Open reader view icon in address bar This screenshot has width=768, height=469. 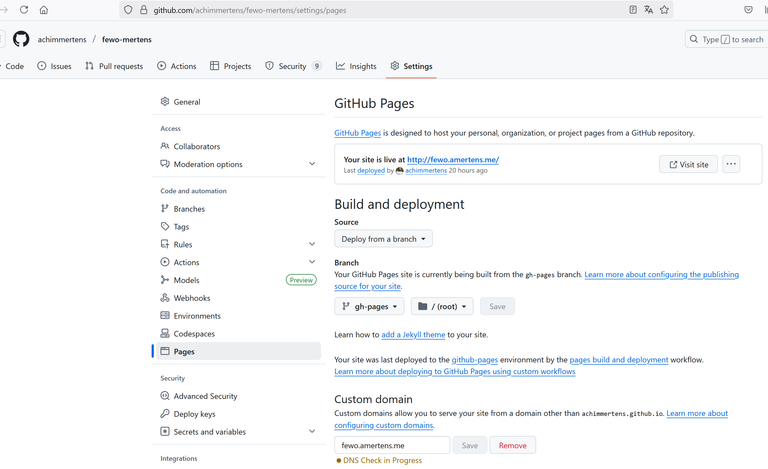pyautogui.click(x=633, y=10)
